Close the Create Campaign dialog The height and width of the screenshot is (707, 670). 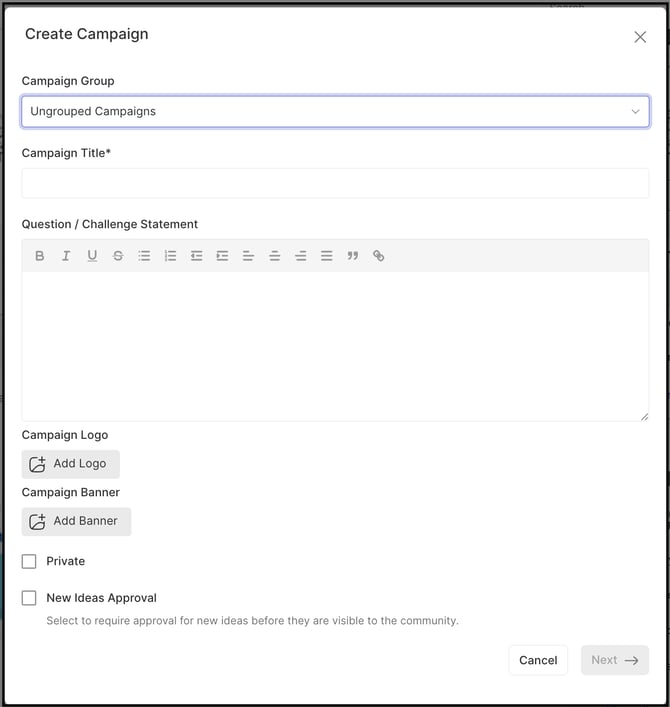tap(640, 37)
